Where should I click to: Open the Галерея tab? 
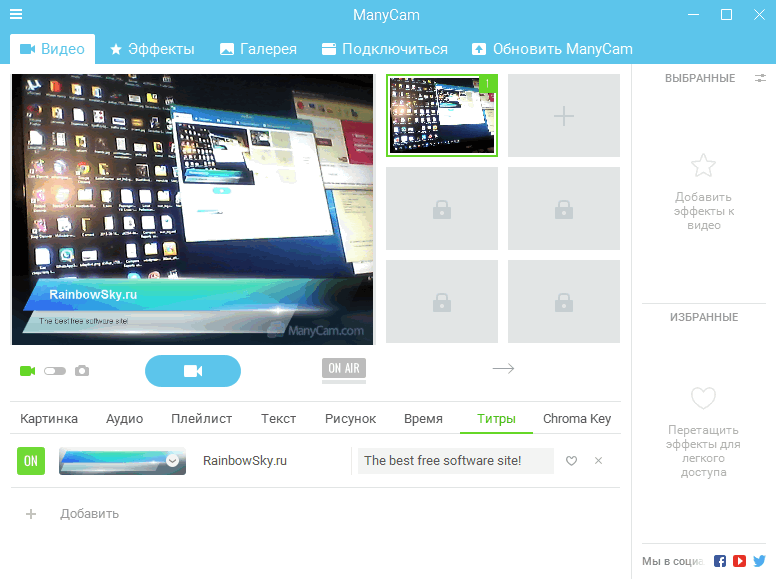(258, 49)
